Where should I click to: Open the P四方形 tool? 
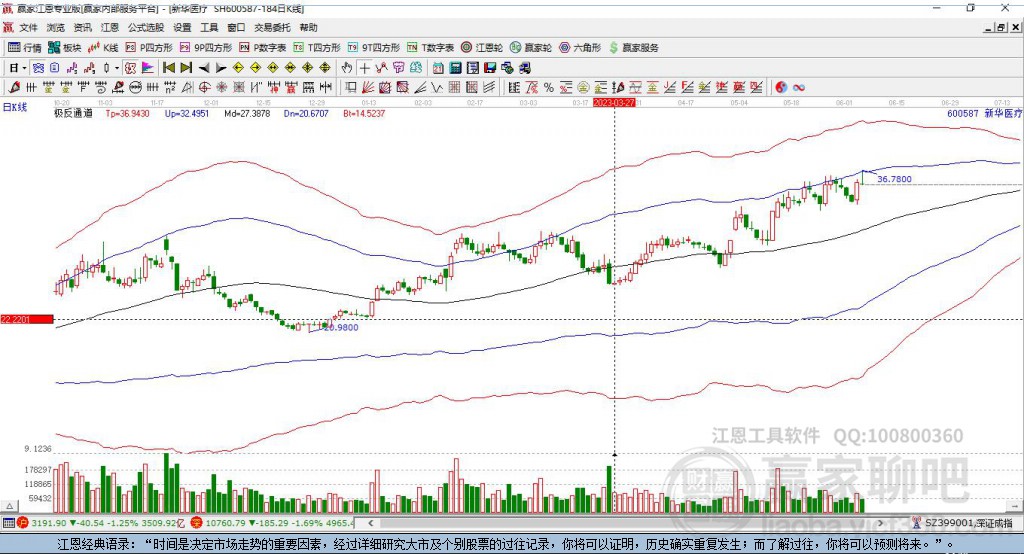[x=149, y=48]
